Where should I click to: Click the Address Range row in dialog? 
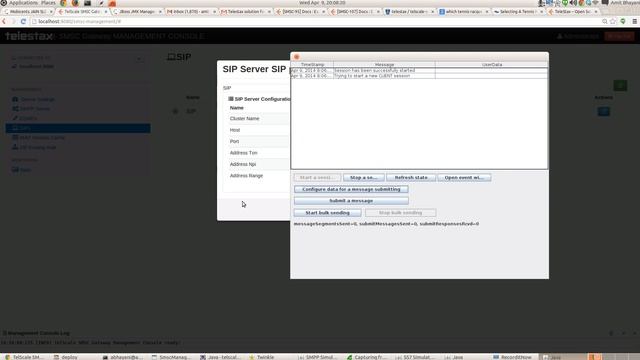pos(259,176)
